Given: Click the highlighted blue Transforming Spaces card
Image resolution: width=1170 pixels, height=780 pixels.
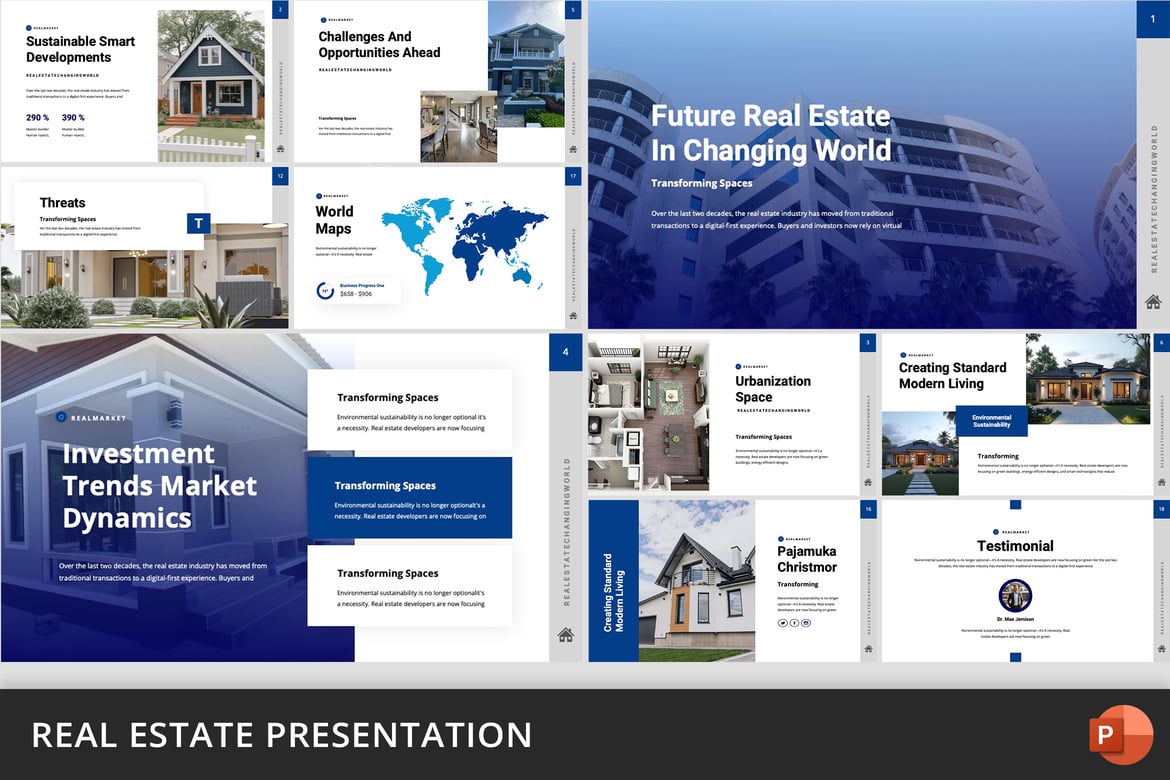Looking at the screenshot, I should coord(410,498).
